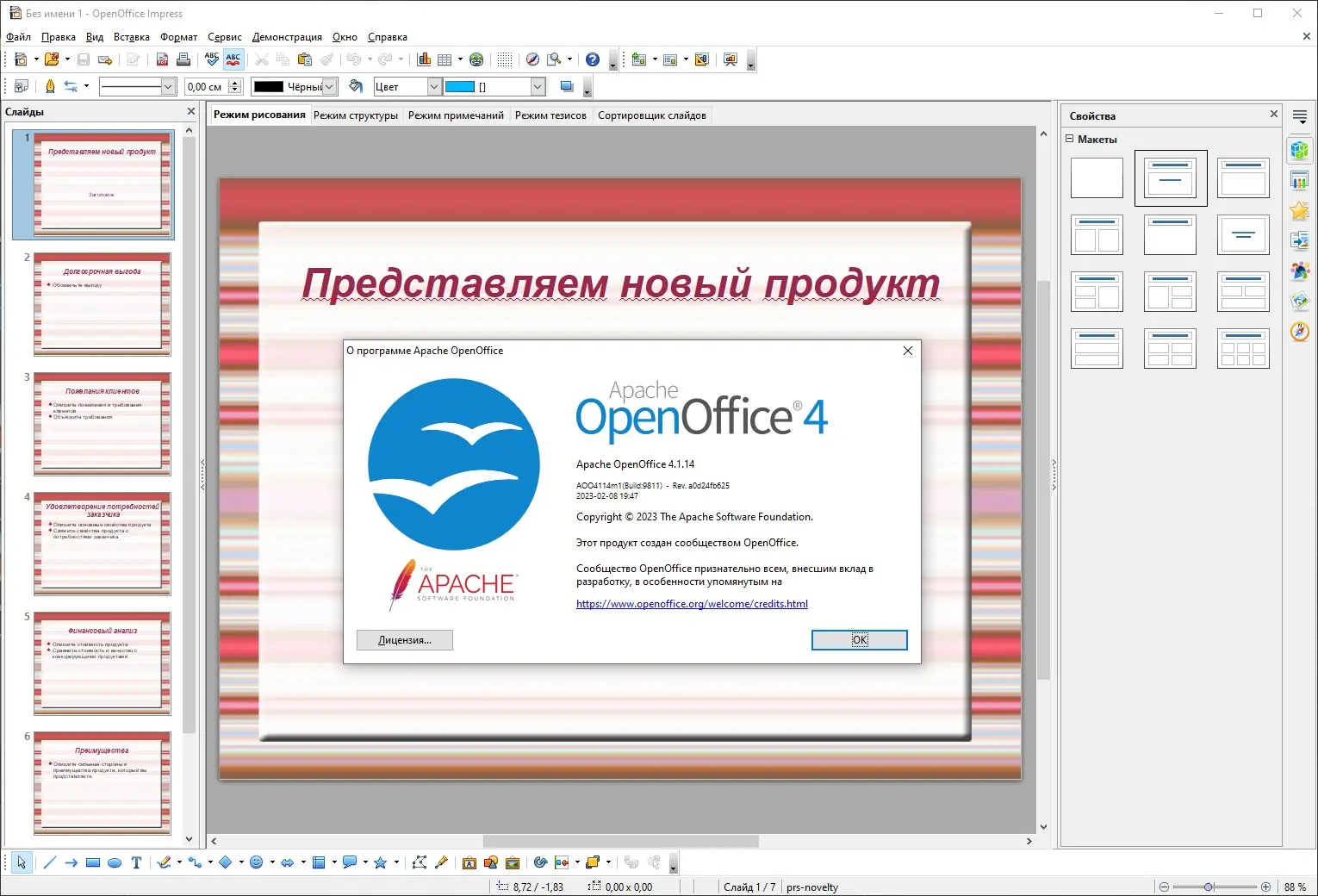Select slide 5 thumbnail Финансовый анализ
Image resolution: width=1318 pixels, height=896 pixels.
(x=103, y=663)
